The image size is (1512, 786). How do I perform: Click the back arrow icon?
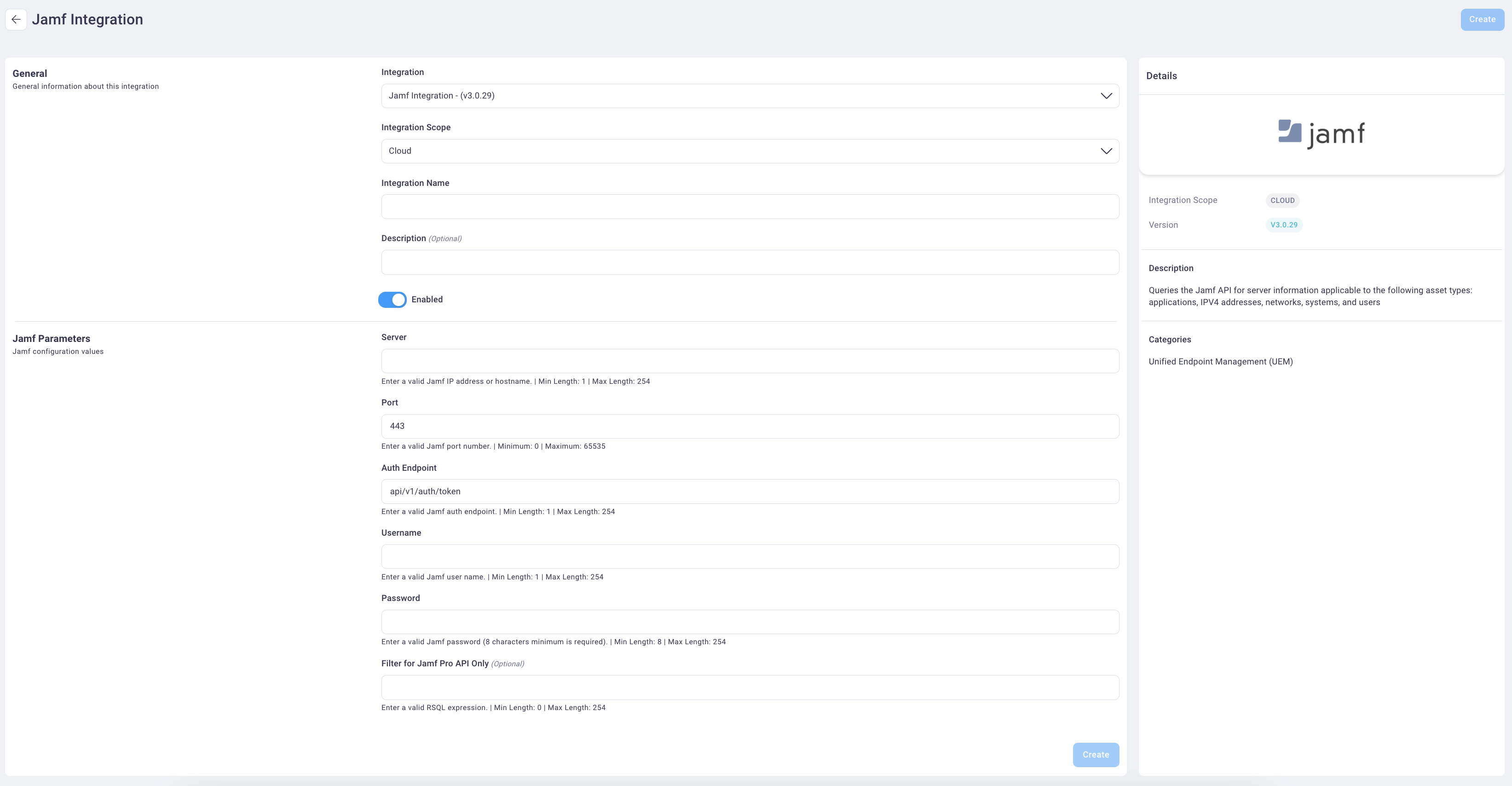pos(16,19)
